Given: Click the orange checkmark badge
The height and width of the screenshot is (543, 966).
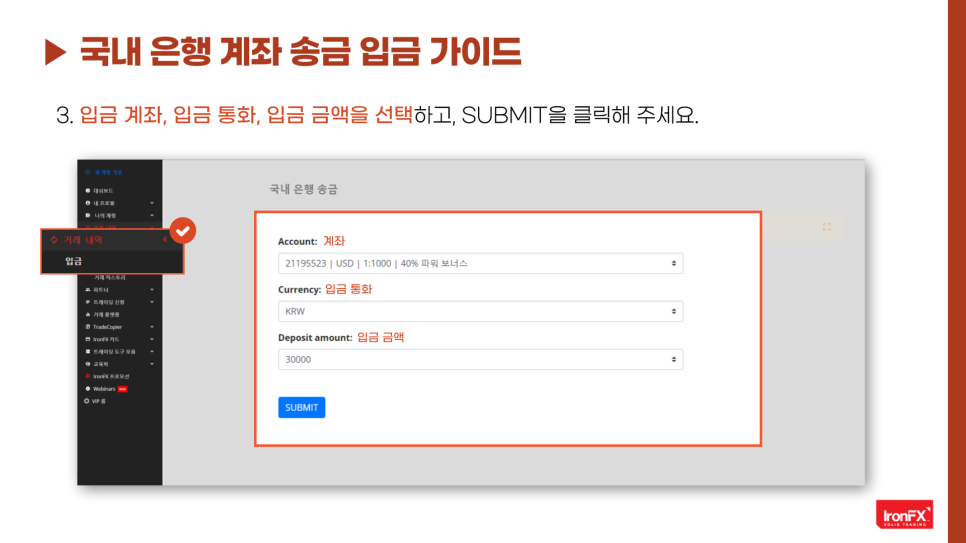Looking at the screenshot, I should point(182,231).
